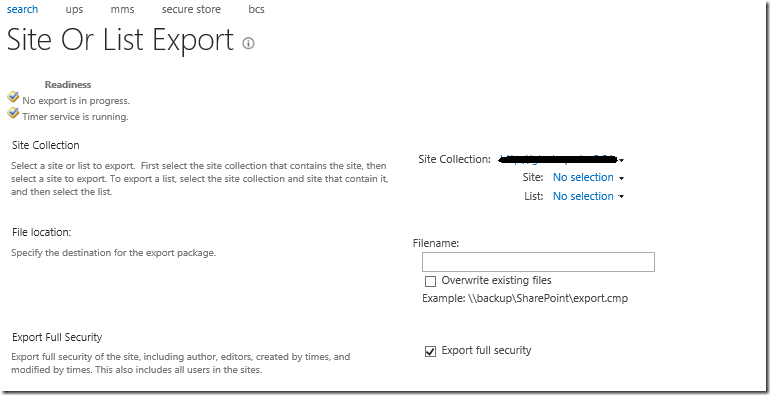
Task: Click the No export is in progress text
Action: tap(76, 101)
